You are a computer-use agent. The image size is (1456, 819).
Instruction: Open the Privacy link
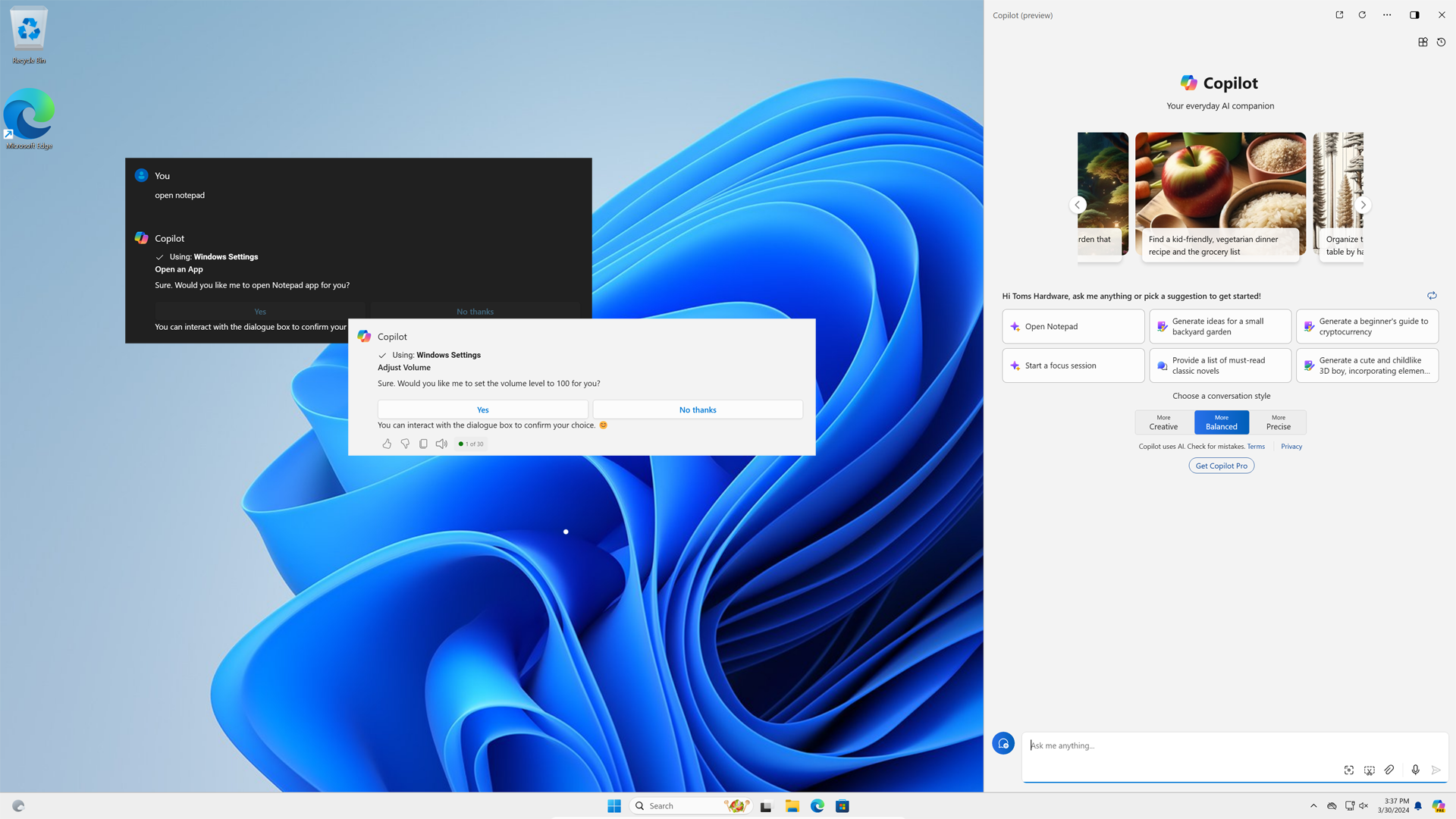coord(1291,446)
